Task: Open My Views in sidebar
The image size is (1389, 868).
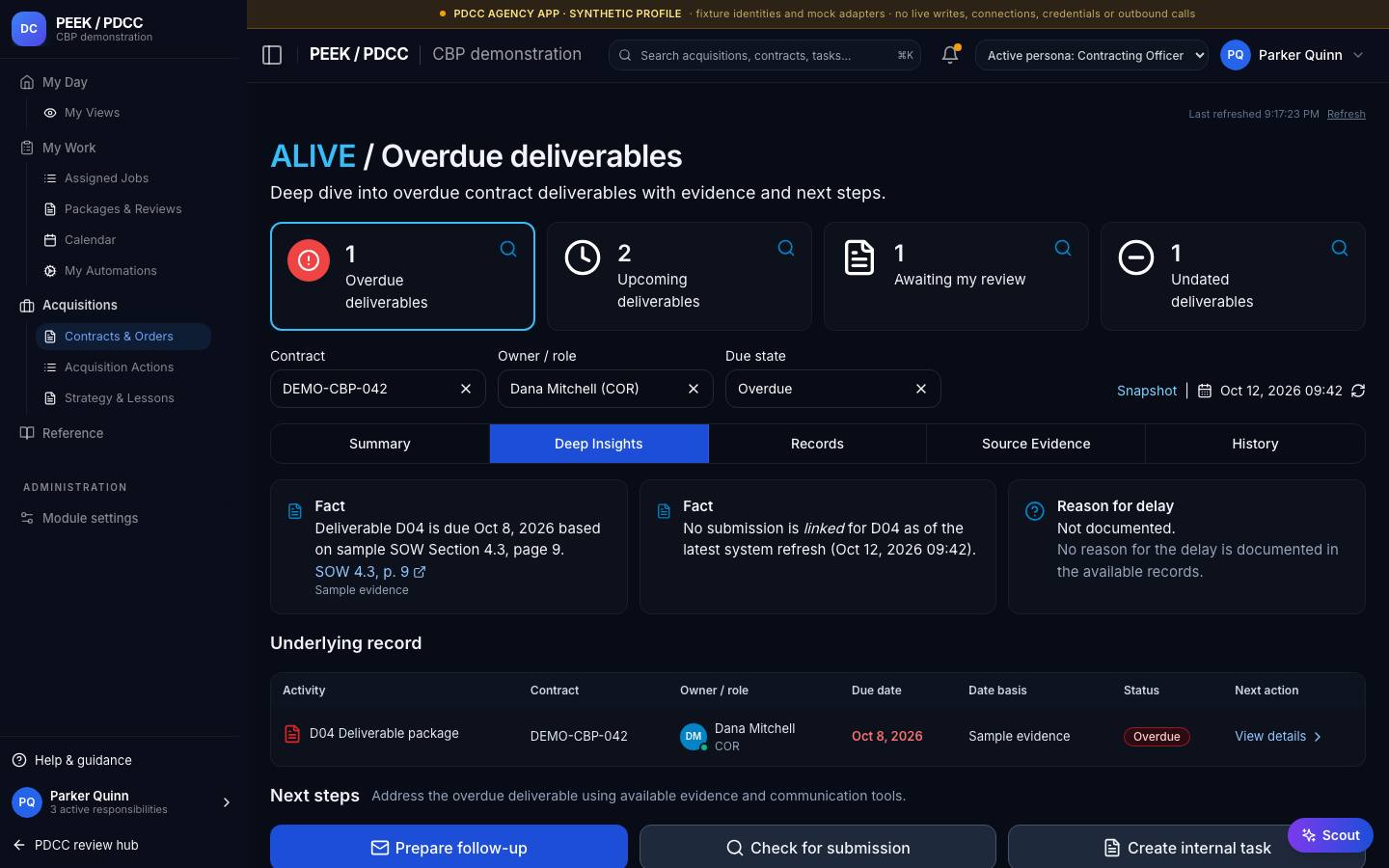Action: (92, 113)
